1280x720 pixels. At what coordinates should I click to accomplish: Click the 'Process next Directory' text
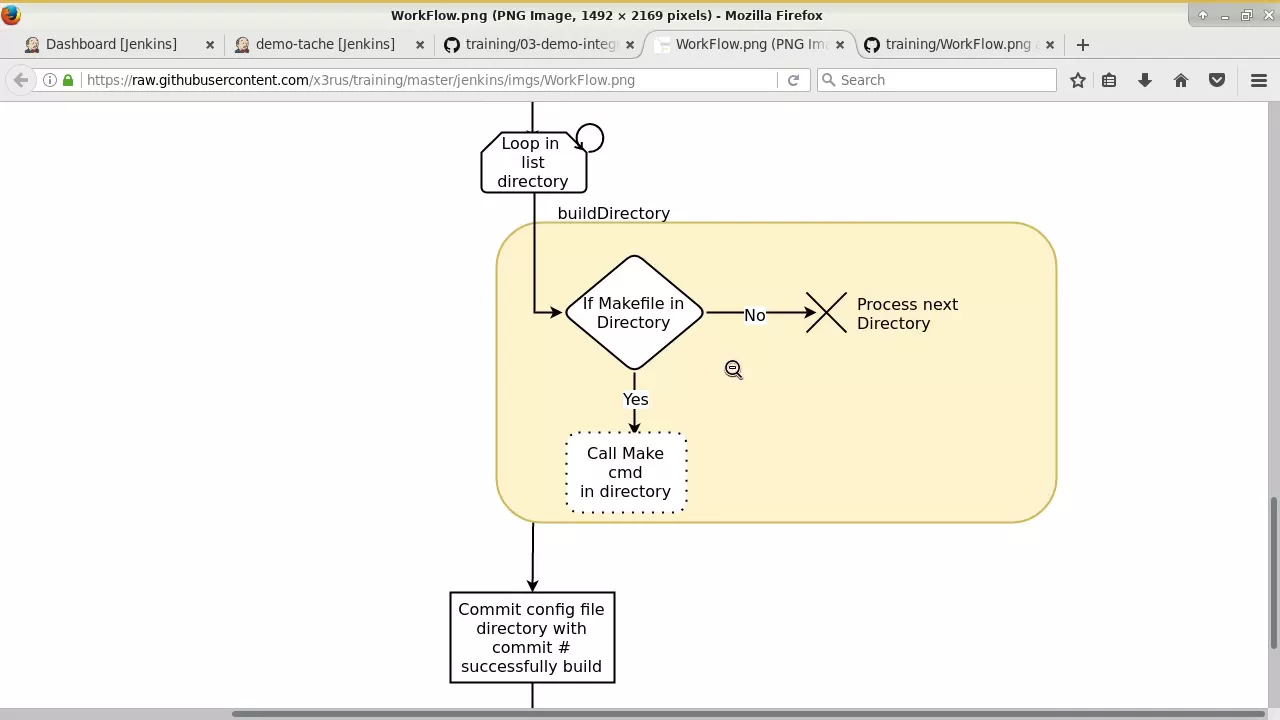tap(907, 314)
